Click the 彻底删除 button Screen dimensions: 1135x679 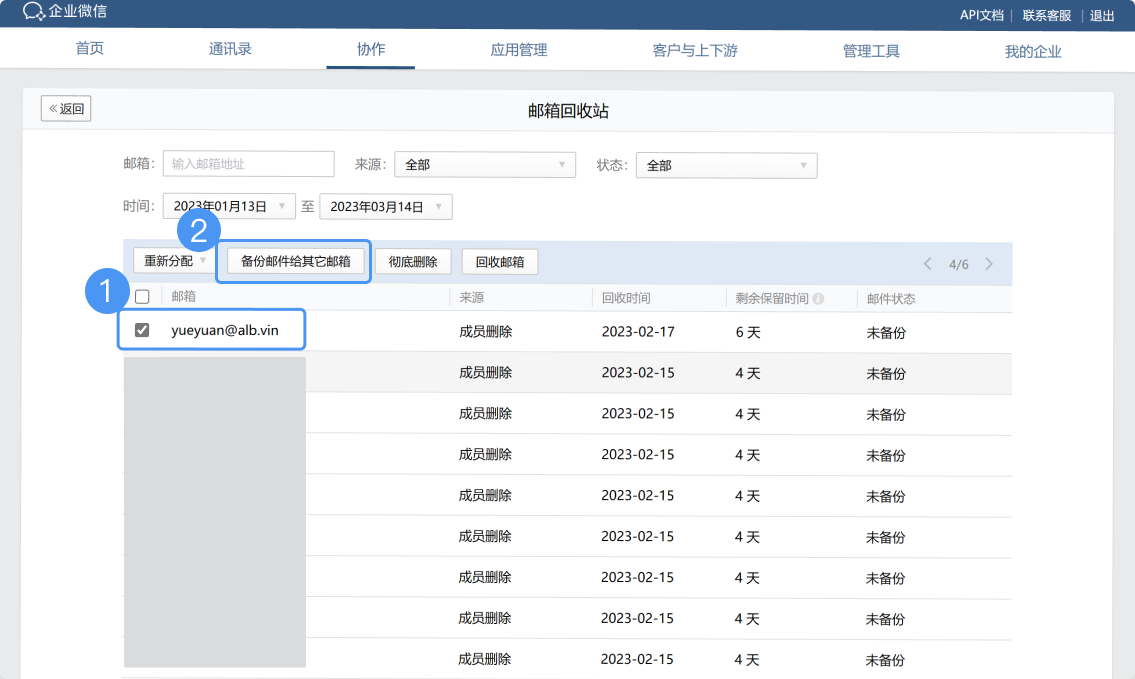point(414,261)
